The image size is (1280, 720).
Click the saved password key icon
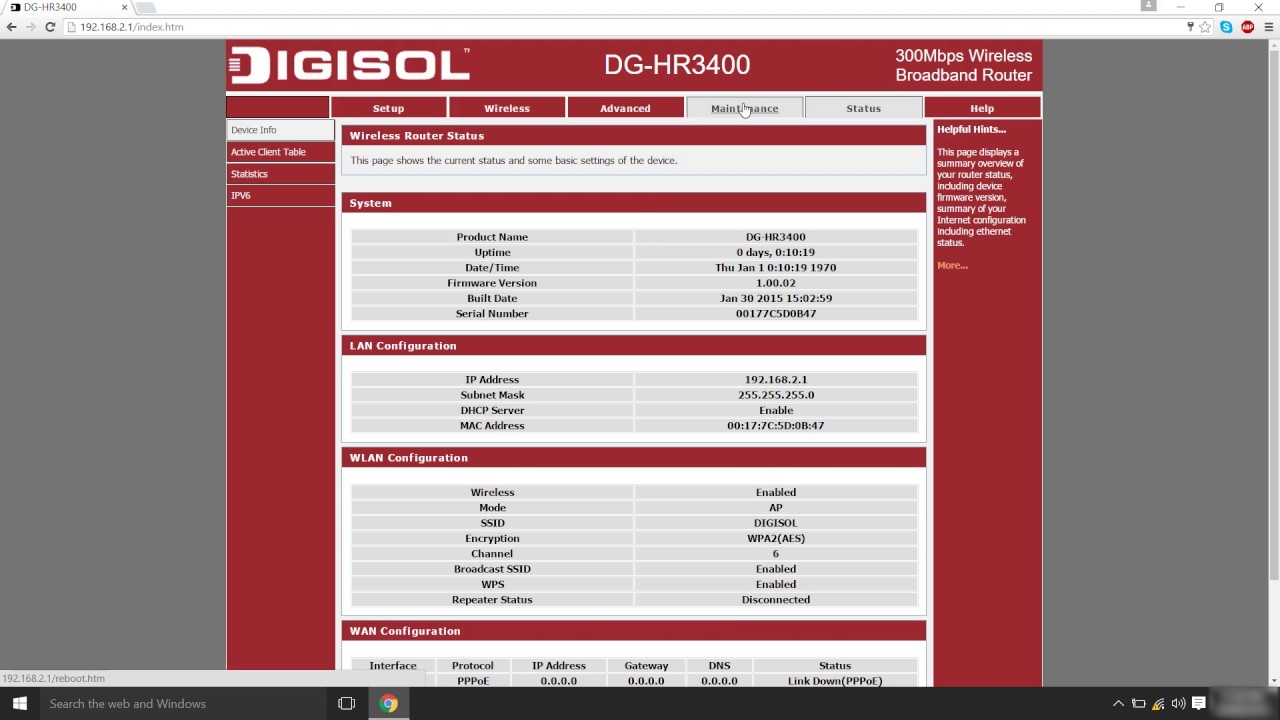pos(1190,27)
